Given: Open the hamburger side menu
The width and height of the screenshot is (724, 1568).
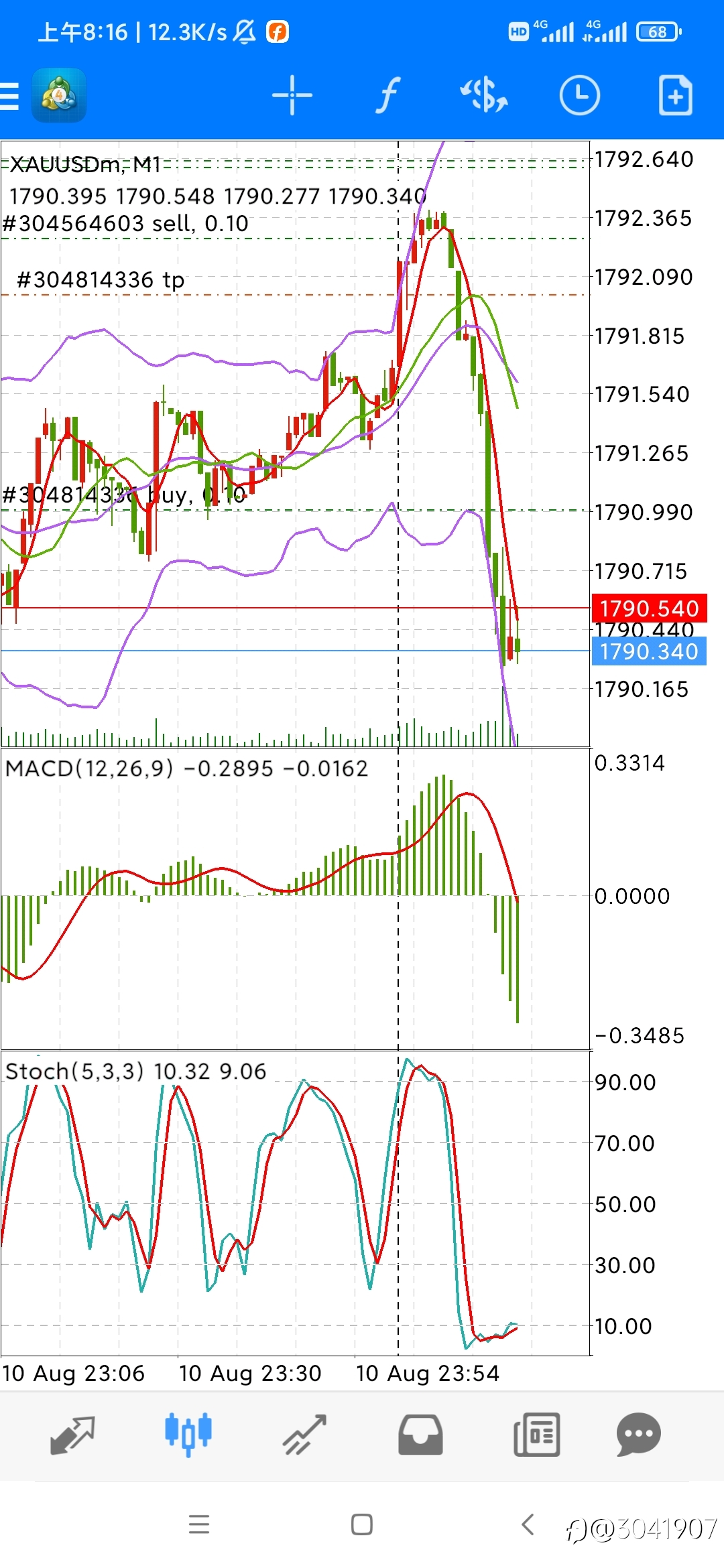Looking at the screenshot, I should pos(9,95).
